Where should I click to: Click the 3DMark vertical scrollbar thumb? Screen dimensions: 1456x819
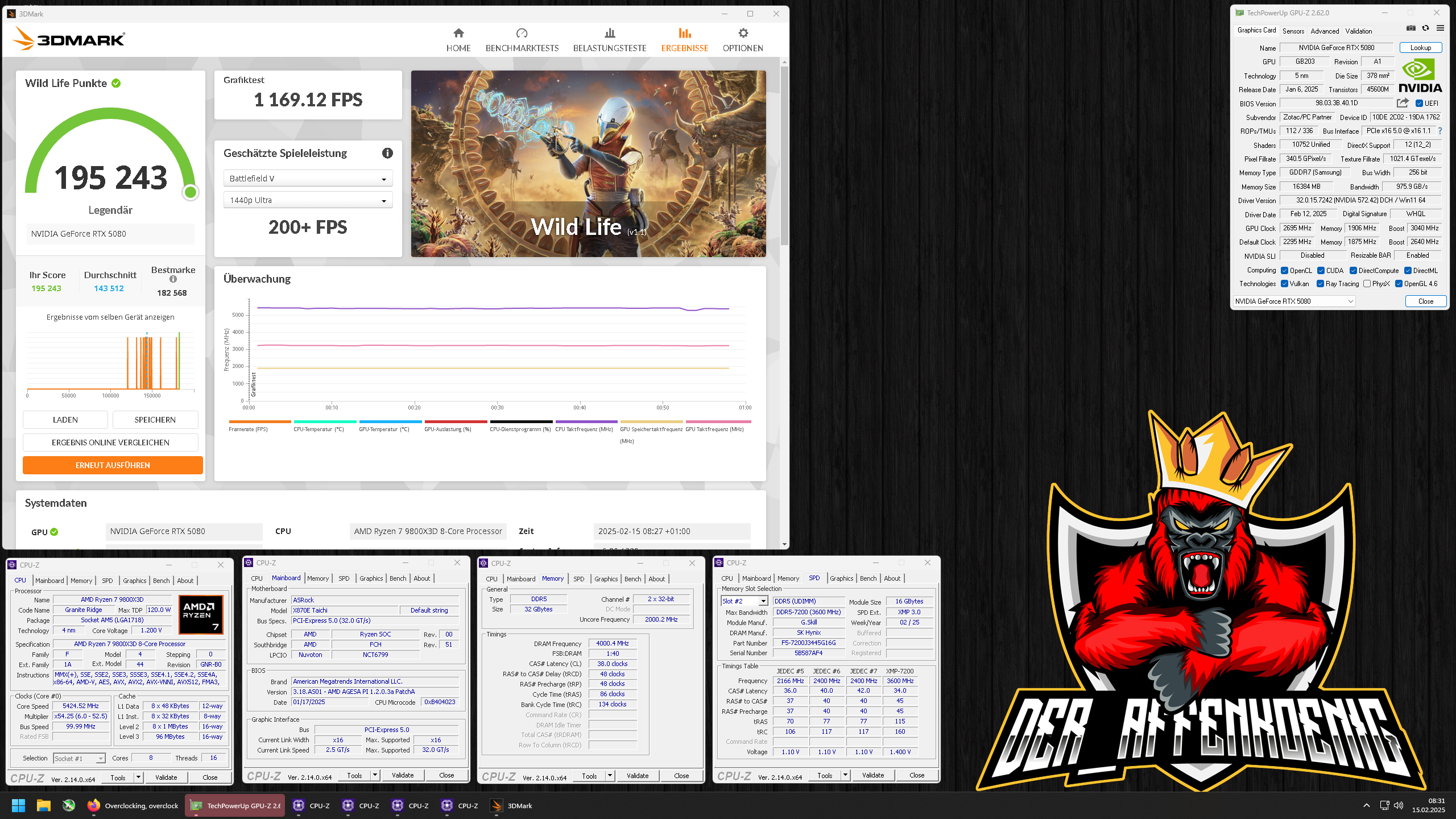tap(784, 155)
